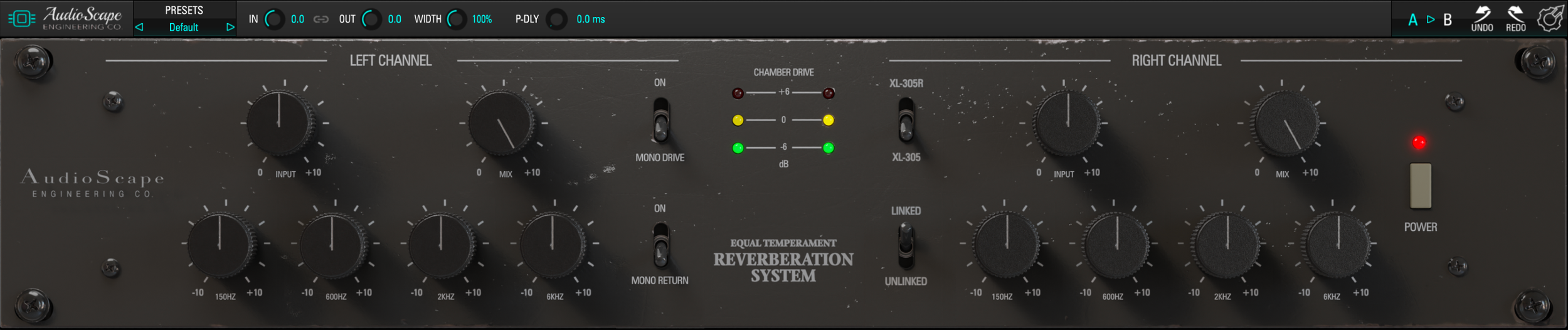1568x330 pixels.
Task: Click the AudioScape chip logo icon
Action: pyautogui.click(x=21, y=19)
